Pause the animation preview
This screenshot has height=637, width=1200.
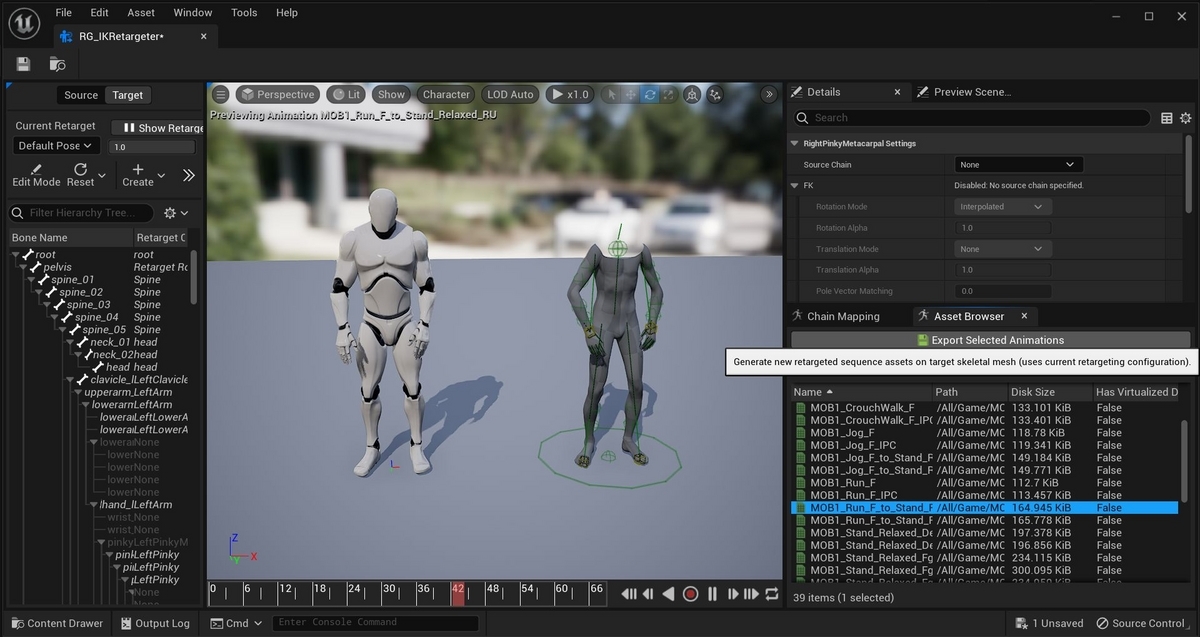(x=712, y=594)
